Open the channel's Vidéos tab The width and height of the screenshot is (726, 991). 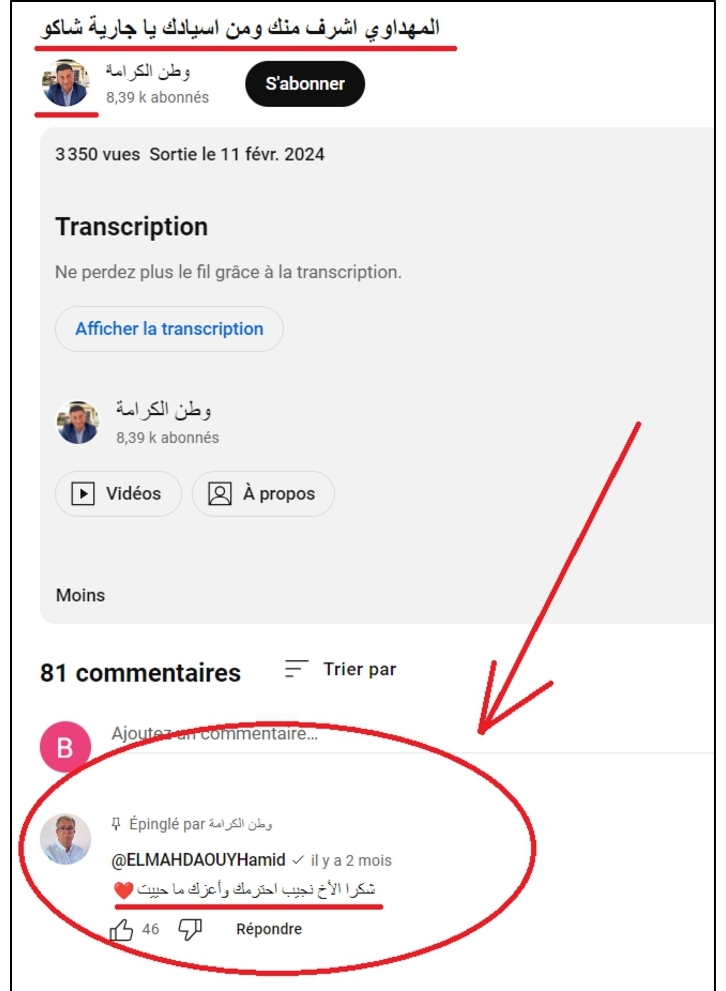pos(118,494)
